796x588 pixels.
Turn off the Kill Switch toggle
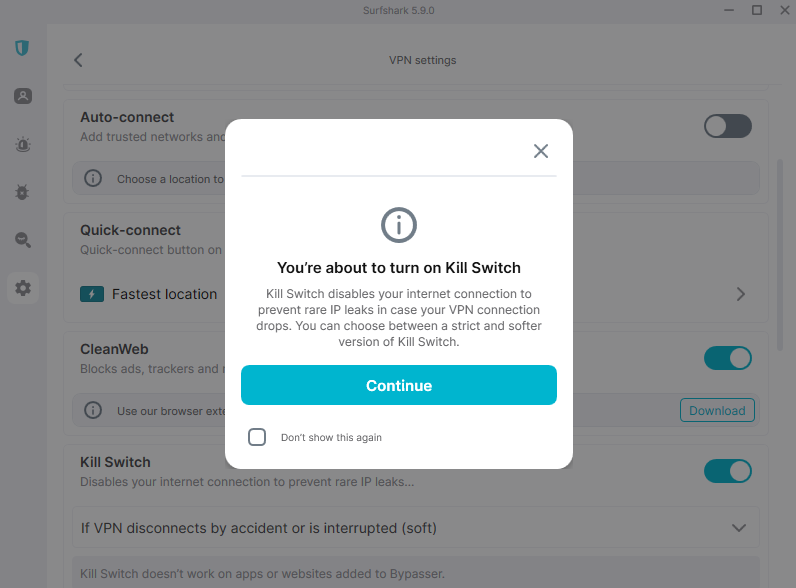pyautogui.click(x=727, y=470)
